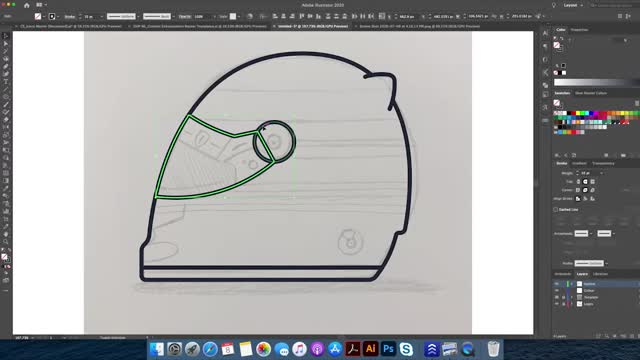
Task: Enable the Dashed Line checkbox
Action: coord(556,209)
